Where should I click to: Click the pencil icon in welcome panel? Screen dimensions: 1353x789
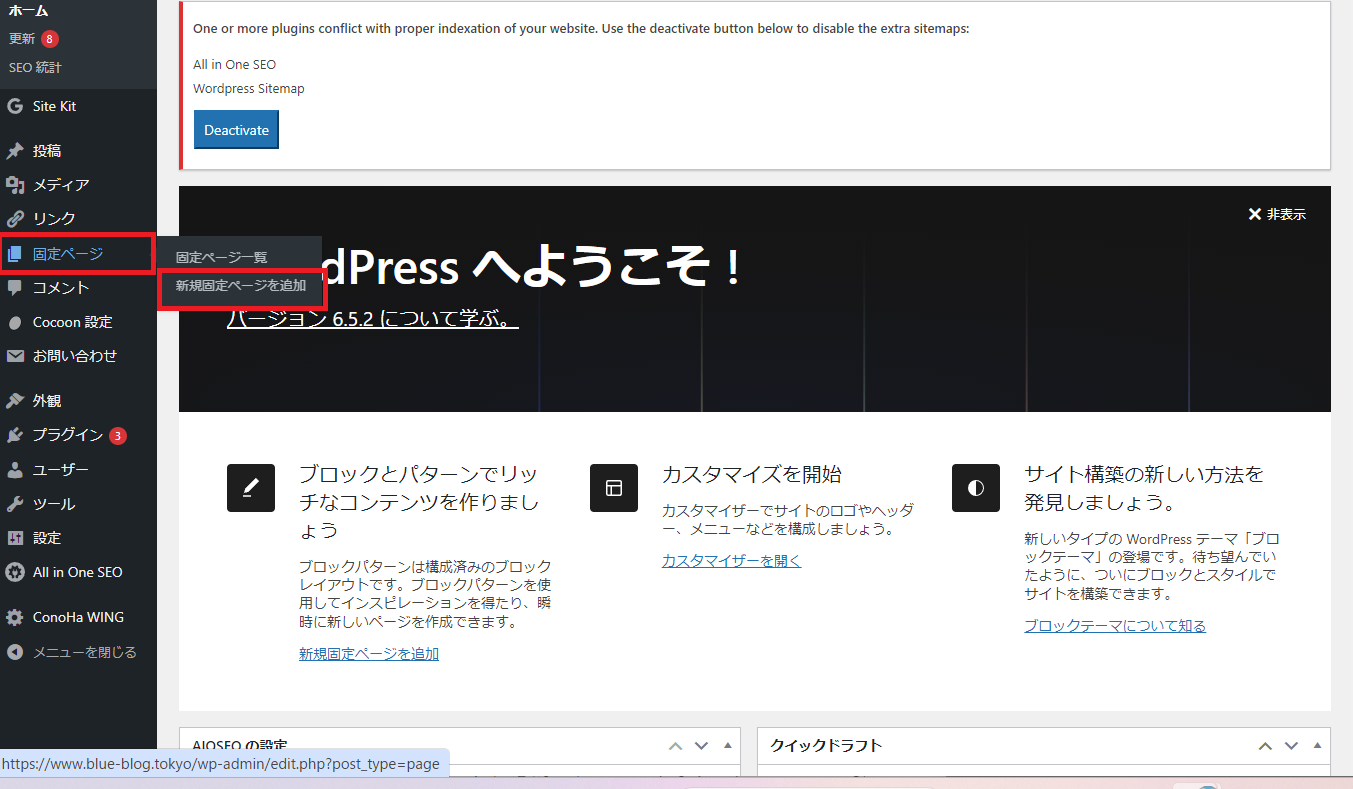(x=251, y=488)
